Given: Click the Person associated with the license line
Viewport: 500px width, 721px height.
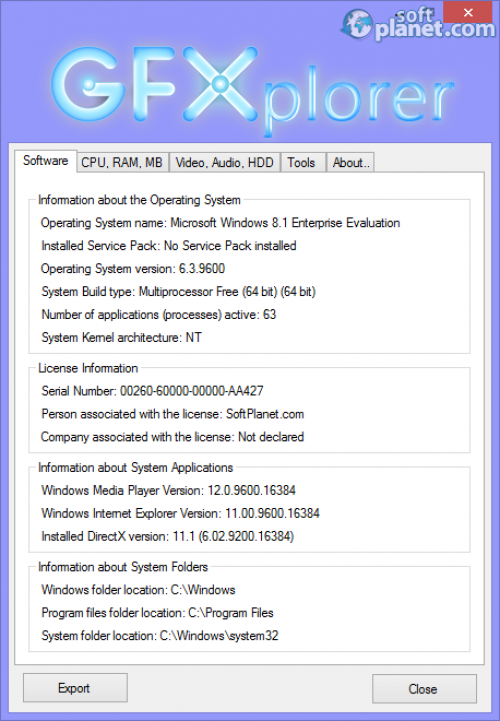Looking at the screenshot, I should tap(172, 414).
